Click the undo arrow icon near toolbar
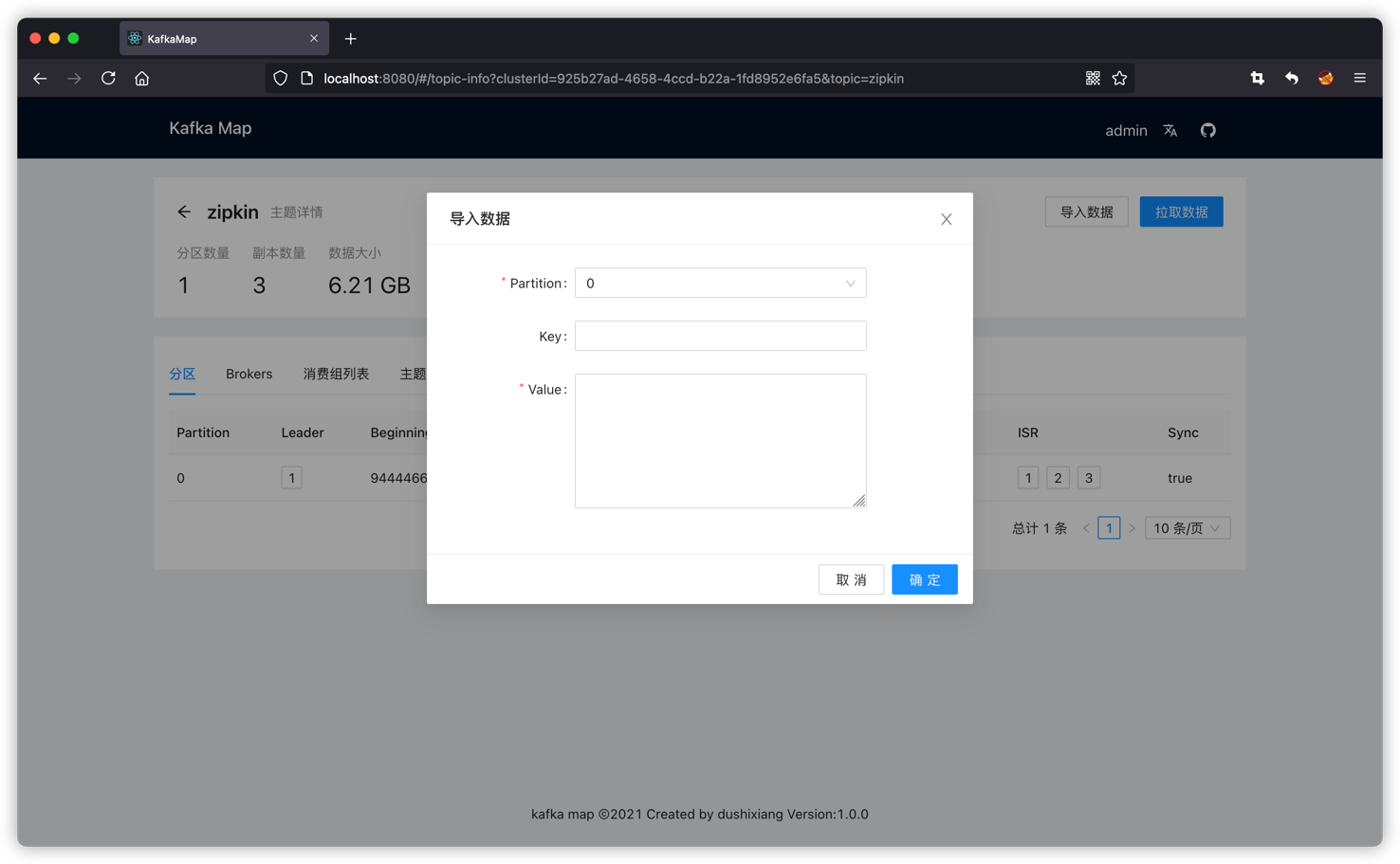The image size is (1400, 864). pyautogui.click(x=1291, y=78)
